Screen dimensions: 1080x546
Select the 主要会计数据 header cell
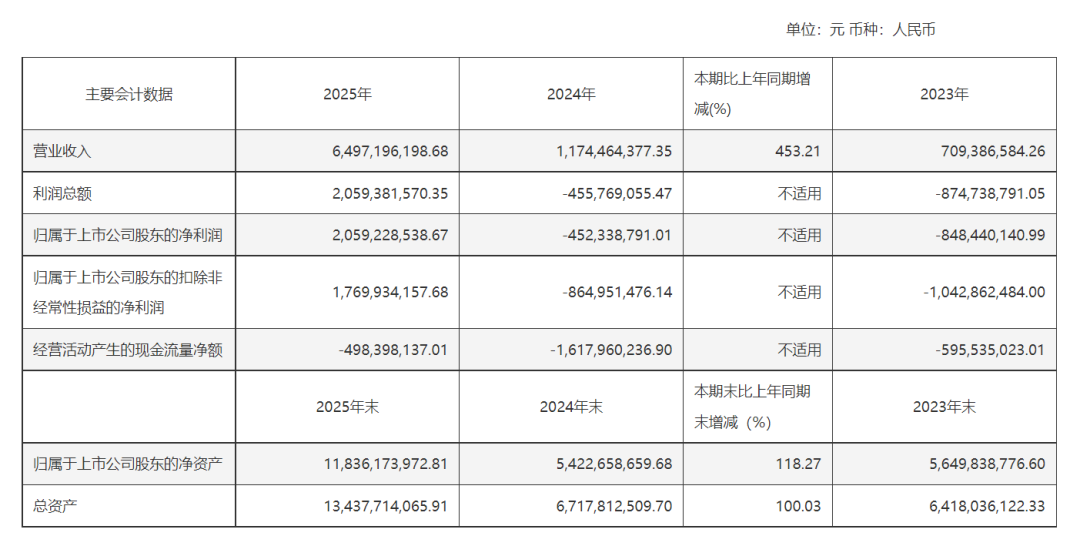[x=129, y=94]
